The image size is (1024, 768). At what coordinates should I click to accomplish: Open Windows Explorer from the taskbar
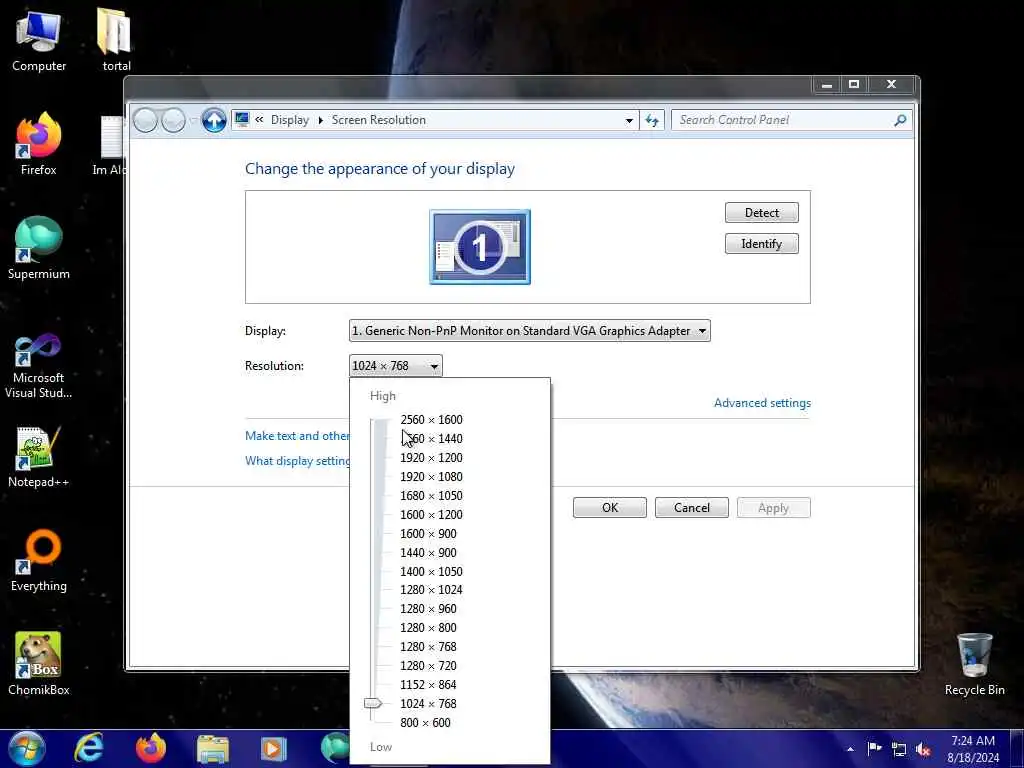click(x=213, y=750)
